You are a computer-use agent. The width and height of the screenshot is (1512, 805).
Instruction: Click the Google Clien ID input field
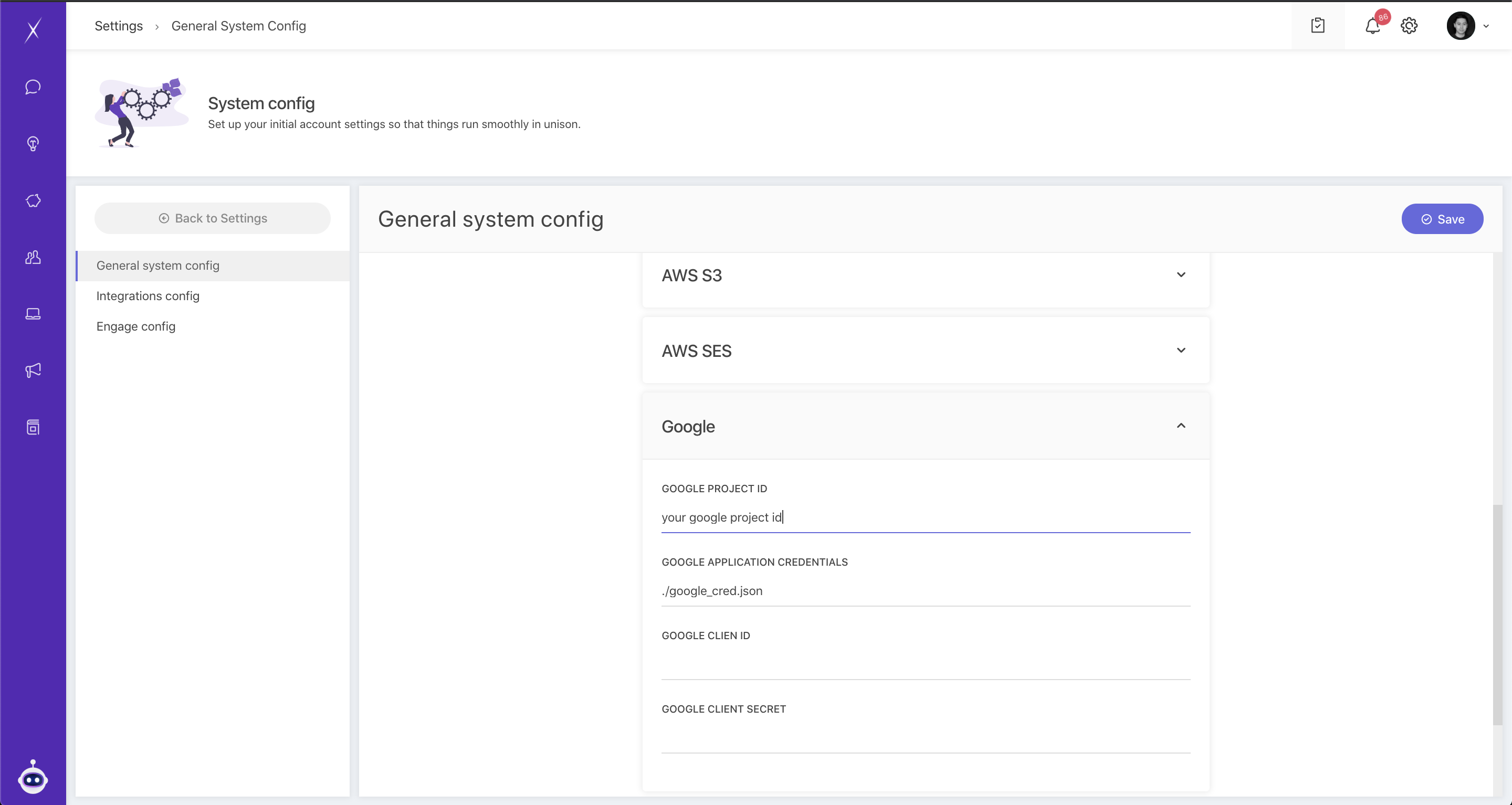click(x=926, y=664)
